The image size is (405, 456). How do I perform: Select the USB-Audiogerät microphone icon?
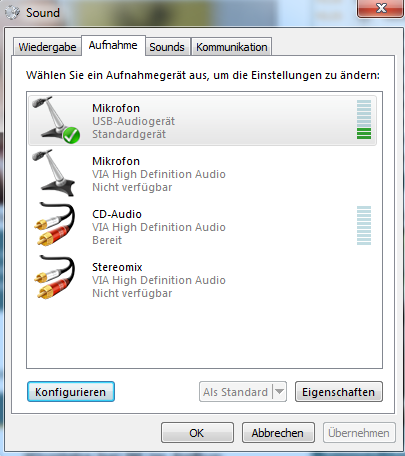coord(55,119)
